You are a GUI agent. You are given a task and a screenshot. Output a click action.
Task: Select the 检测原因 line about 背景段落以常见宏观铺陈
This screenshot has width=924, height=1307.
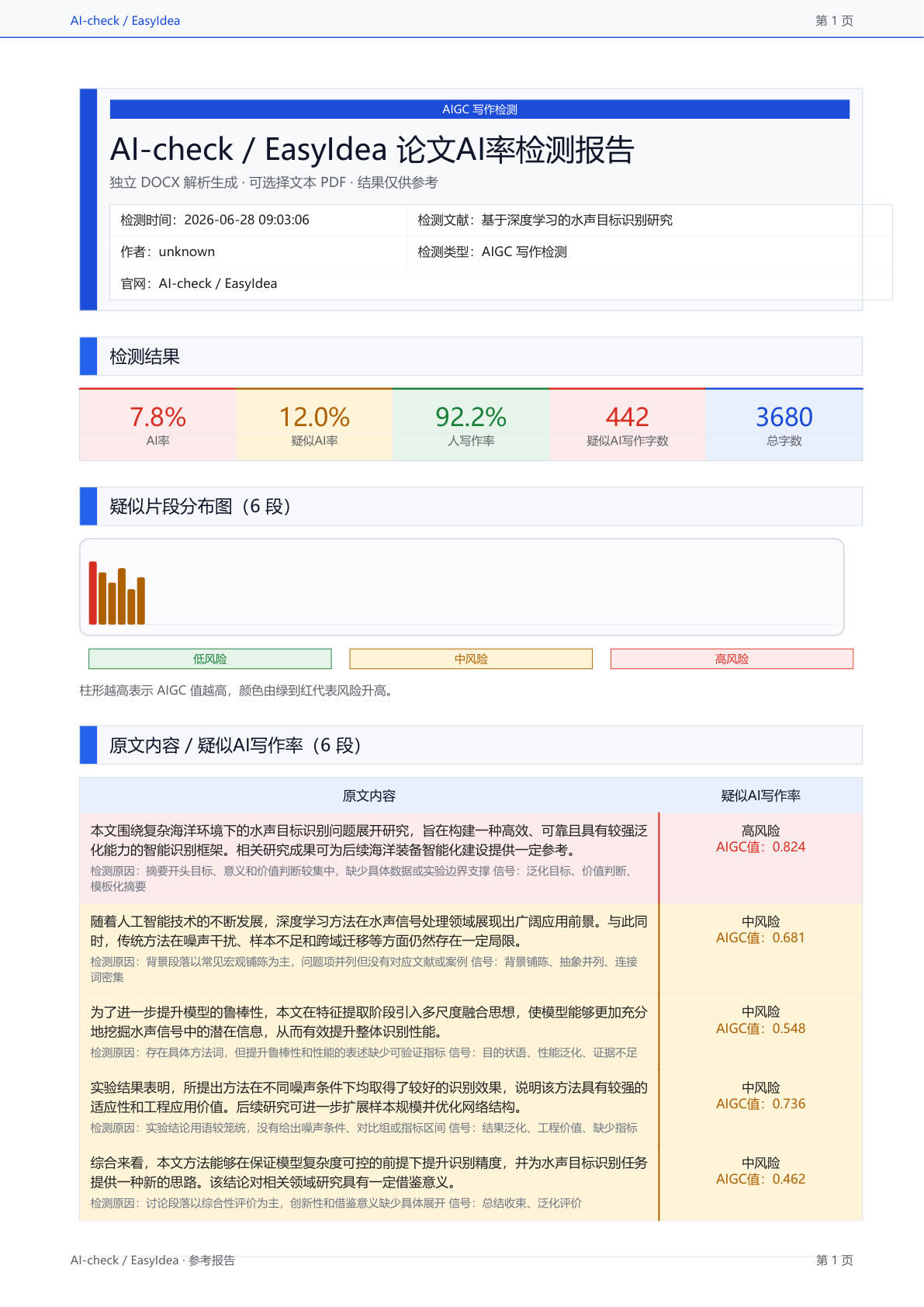[365, 969]
